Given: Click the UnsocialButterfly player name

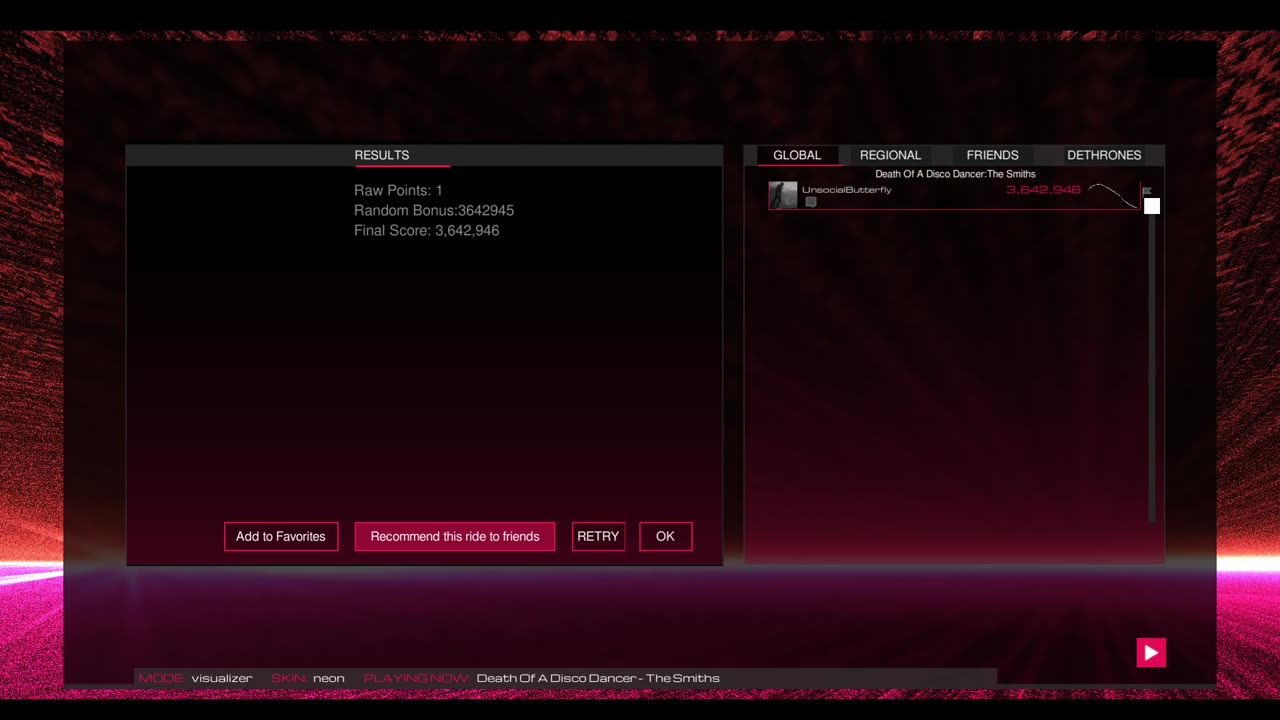Looking at the screenshot, I should 846,190.
